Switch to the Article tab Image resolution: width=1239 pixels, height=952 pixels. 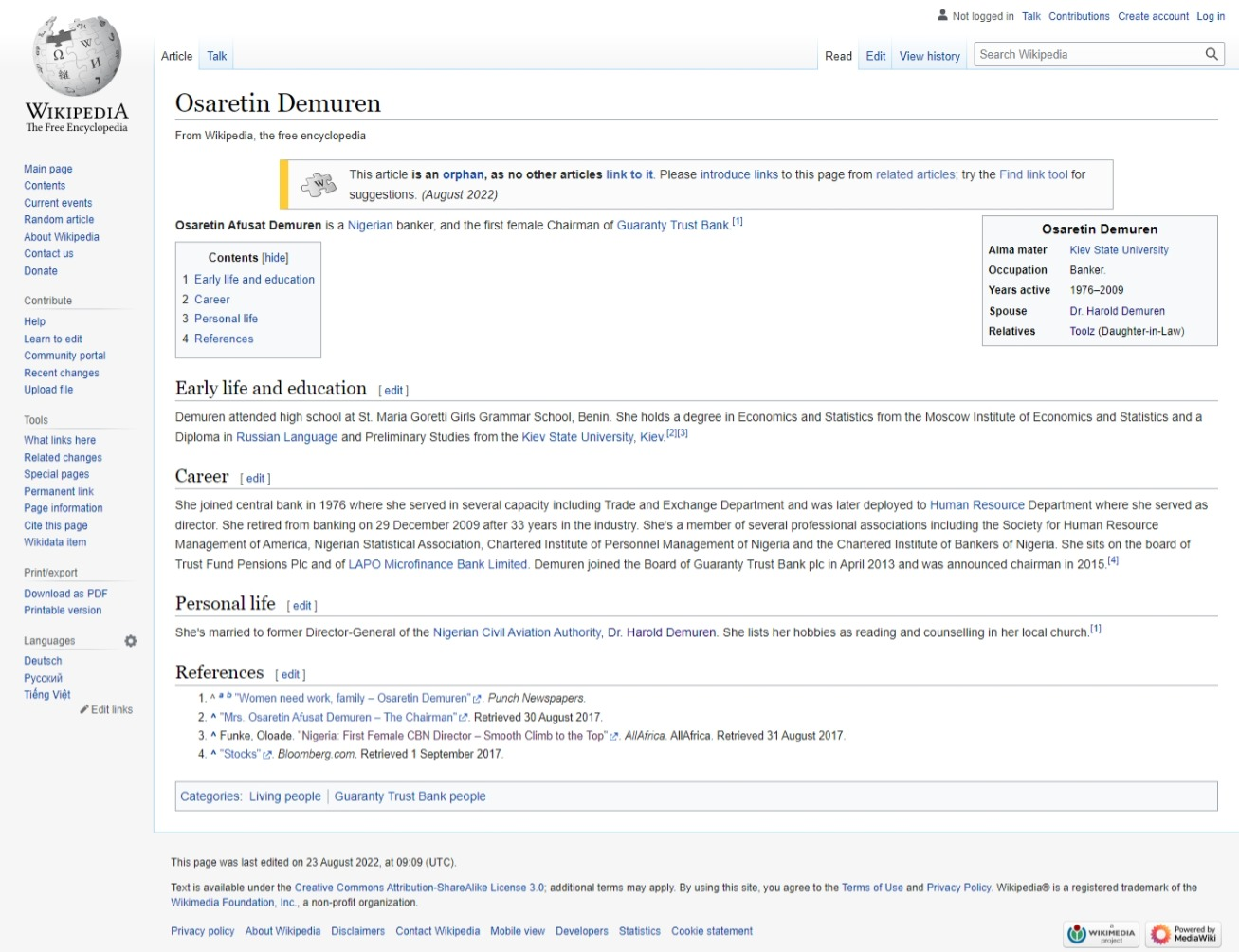(176, 56)
